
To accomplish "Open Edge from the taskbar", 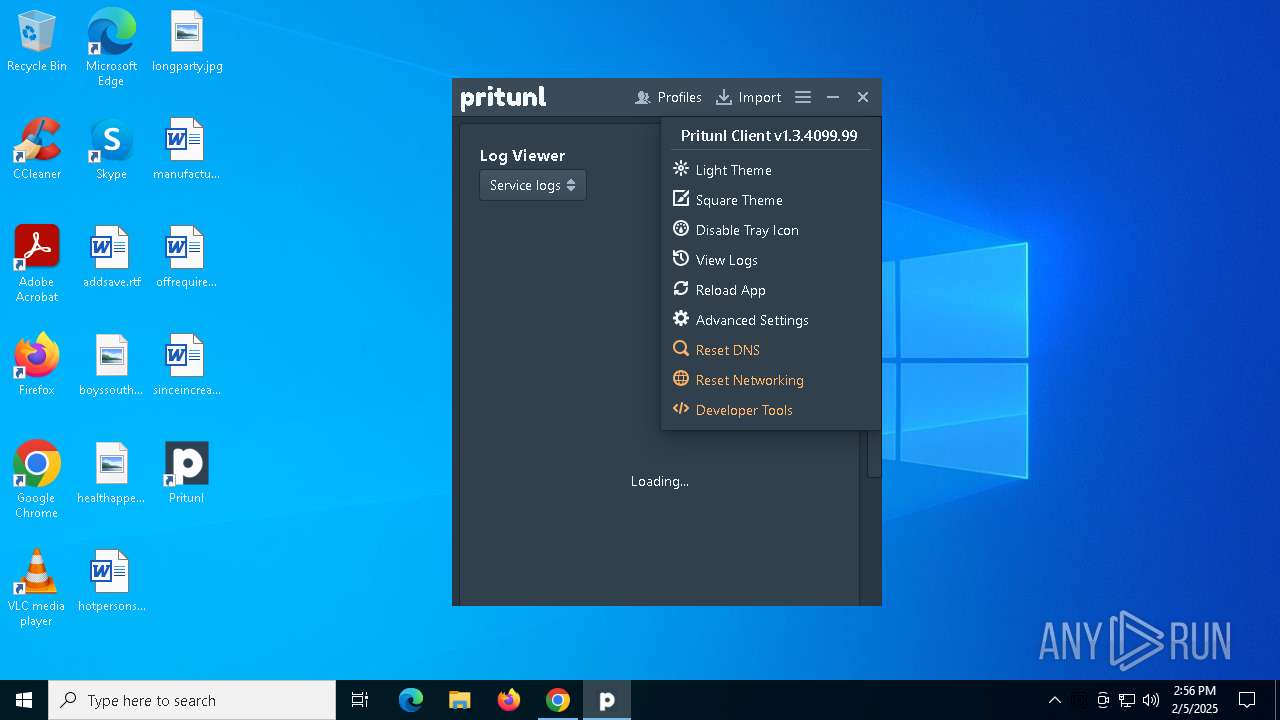I will pyautogui.click(x=411, y=700).
